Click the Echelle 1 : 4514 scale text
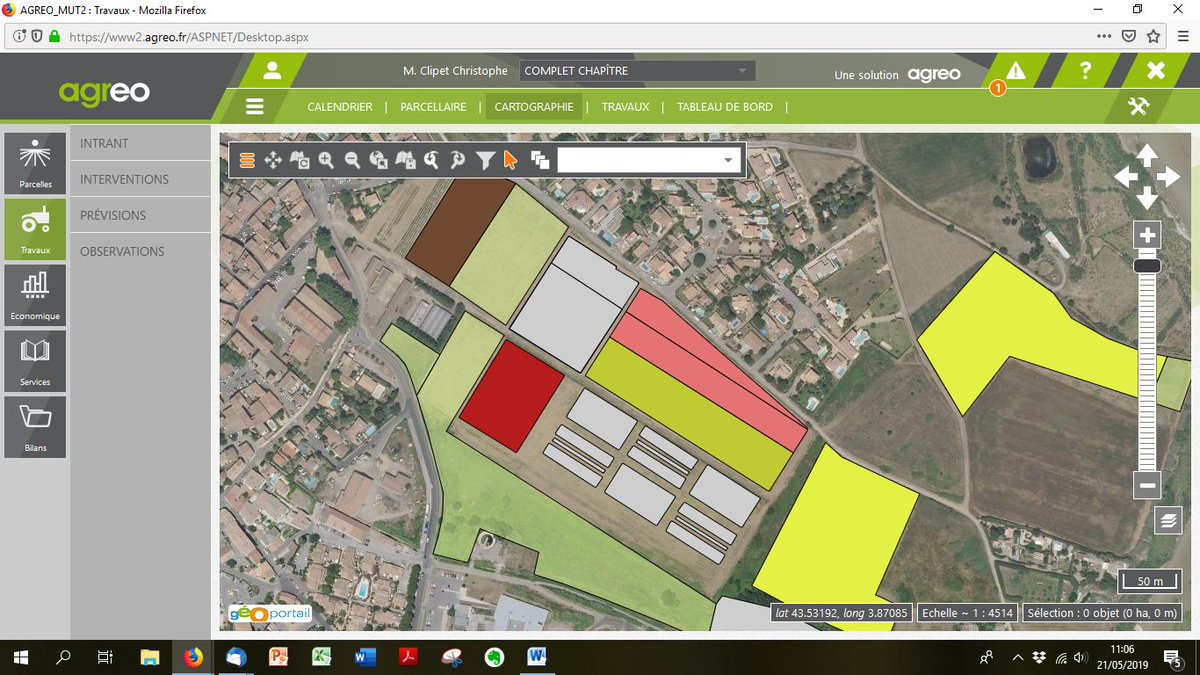Image resolution: width=1200 pixels, height=675 pixels. pyautogui.click(x=967, y=612)
